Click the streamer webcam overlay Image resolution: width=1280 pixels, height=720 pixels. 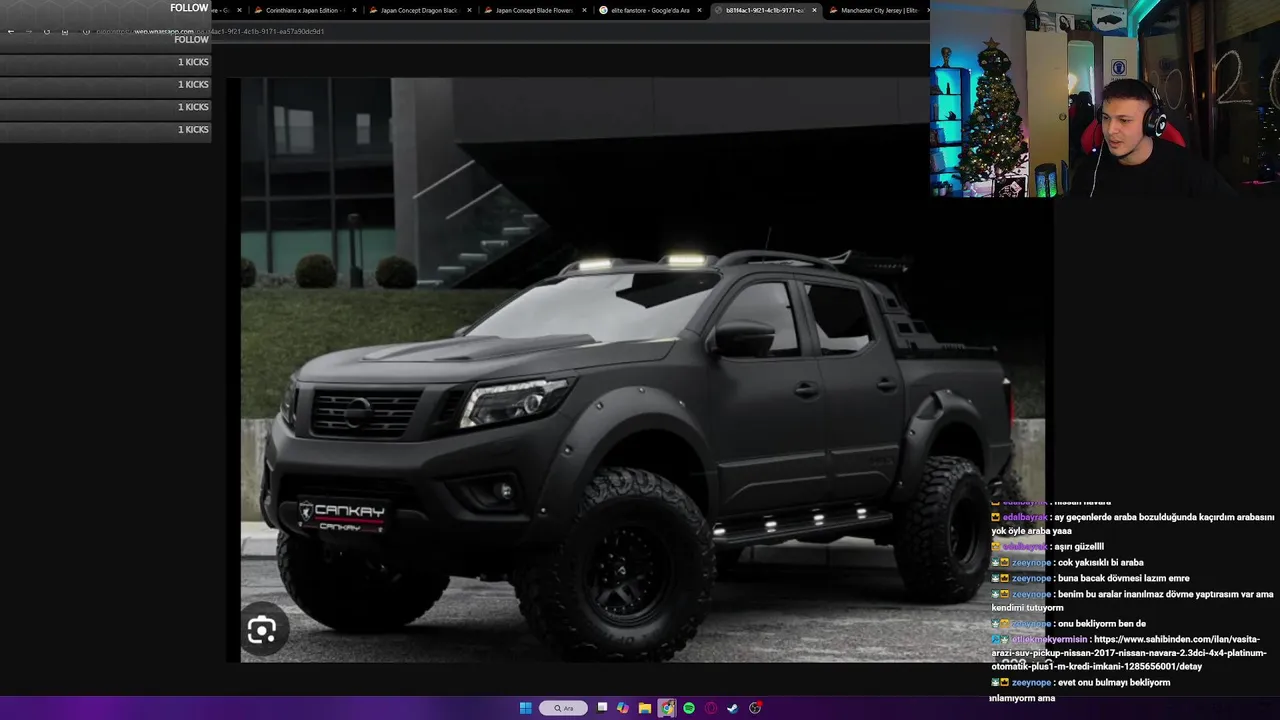1105,98
